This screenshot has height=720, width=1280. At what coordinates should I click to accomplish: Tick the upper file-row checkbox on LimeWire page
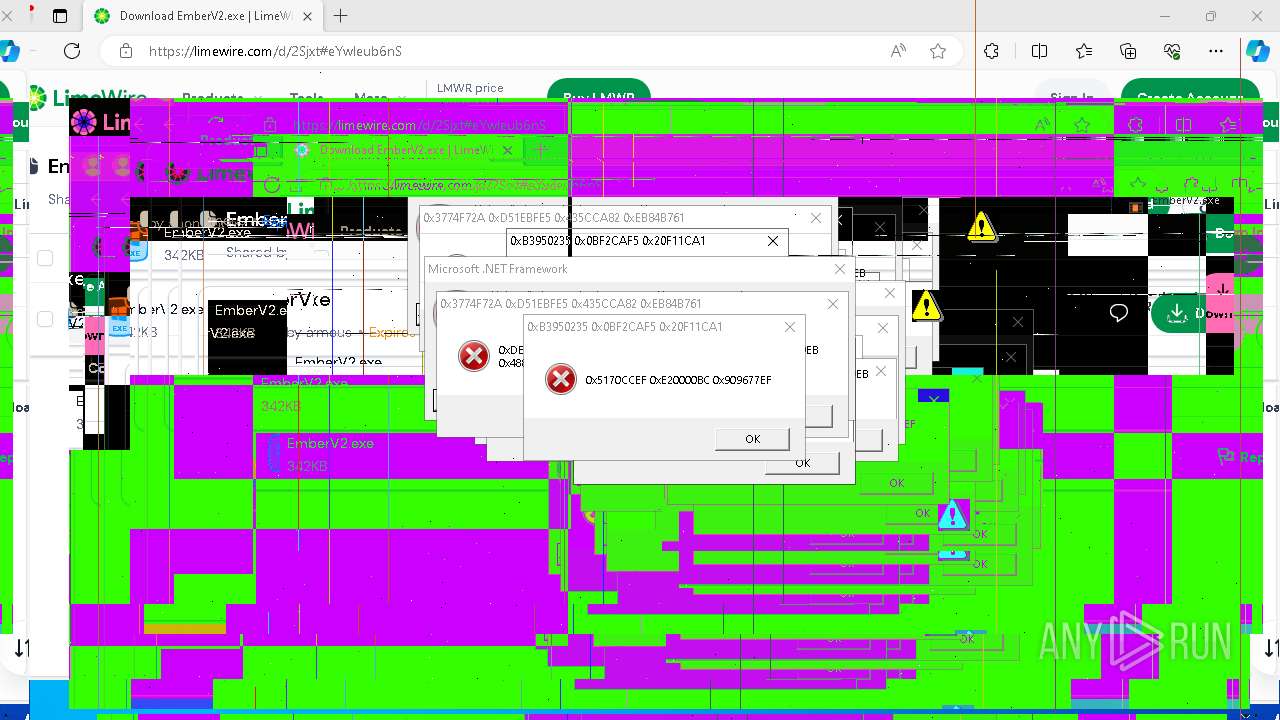(45, 258)
